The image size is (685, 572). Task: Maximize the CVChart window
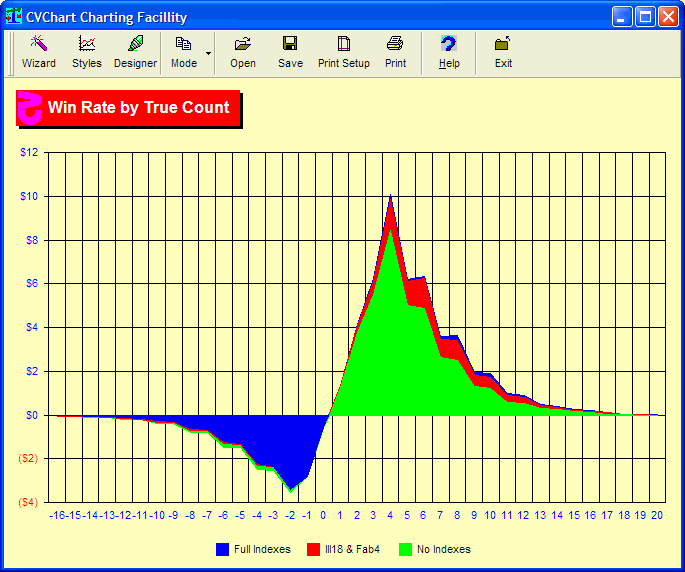pyautogui.click(x=645, y=17)
